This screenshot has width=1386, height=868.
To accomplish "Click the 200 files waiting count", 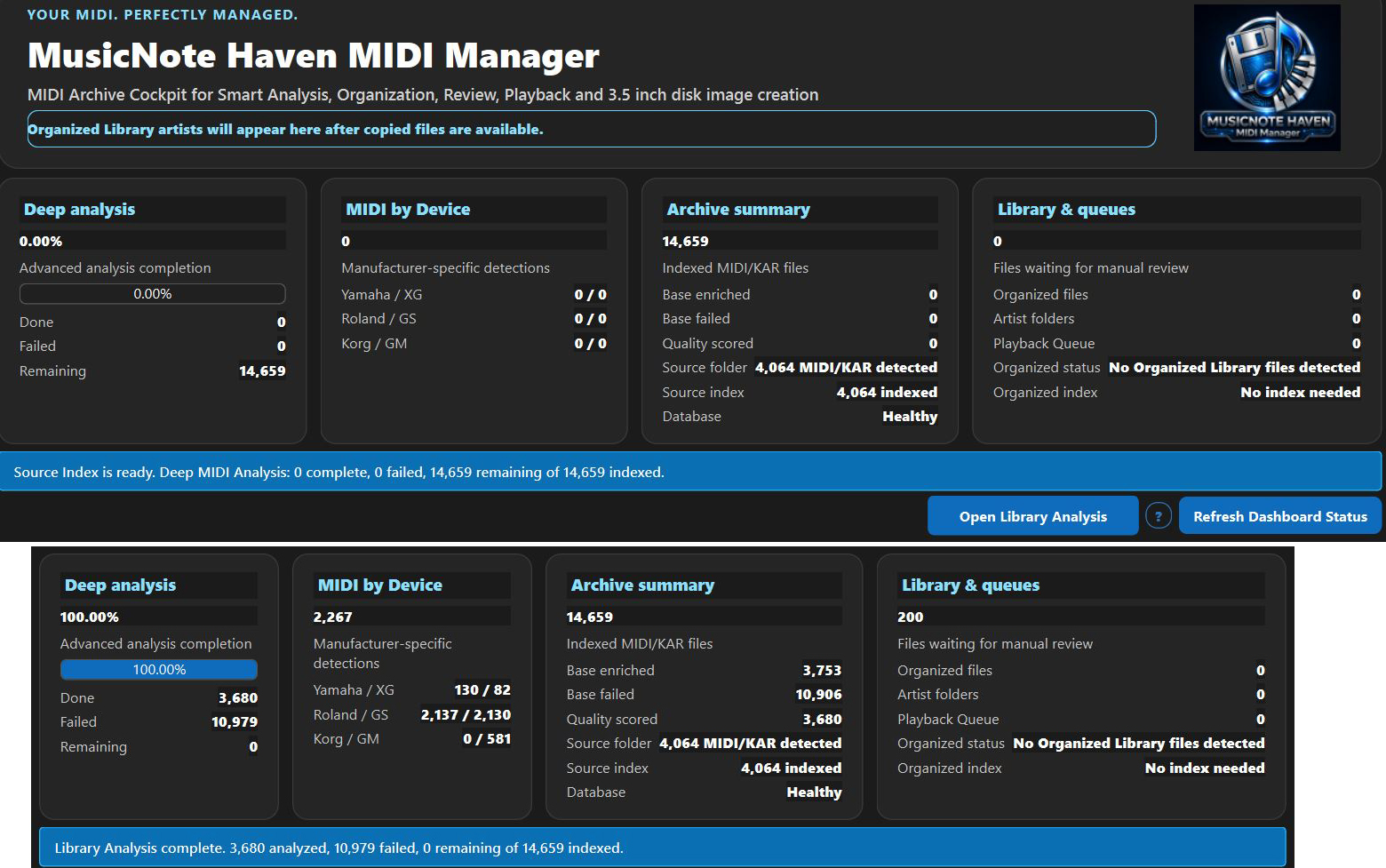I will tap(911, 617).
